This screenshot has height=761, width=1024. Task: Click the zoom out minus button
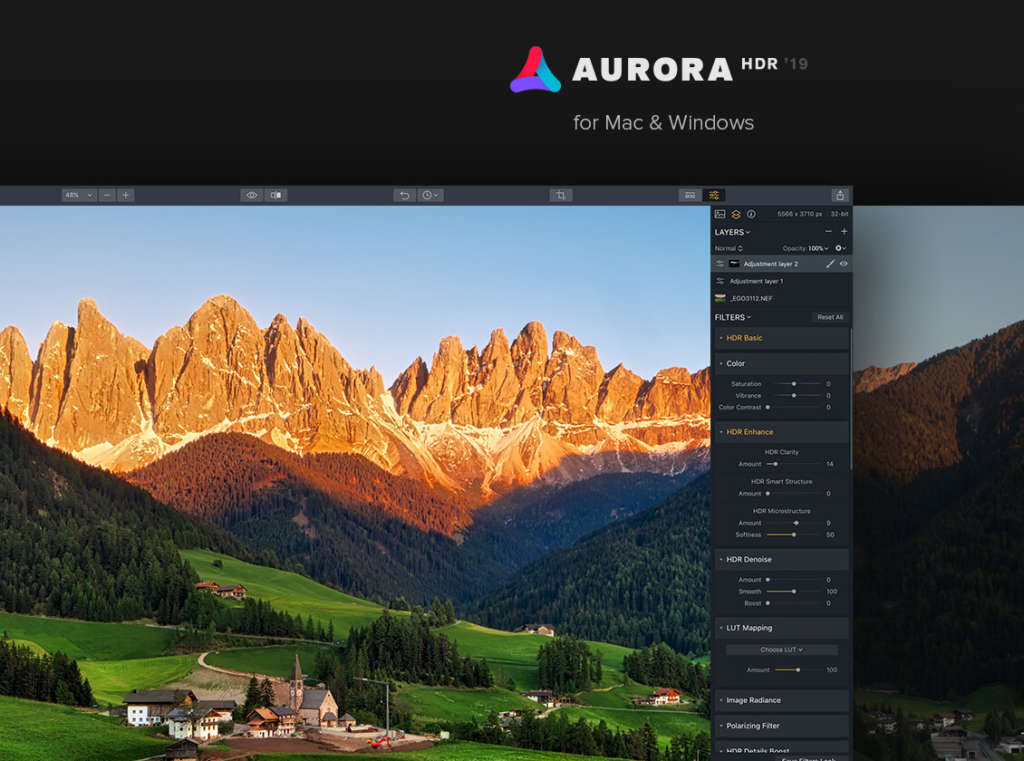tap(107, 195)
